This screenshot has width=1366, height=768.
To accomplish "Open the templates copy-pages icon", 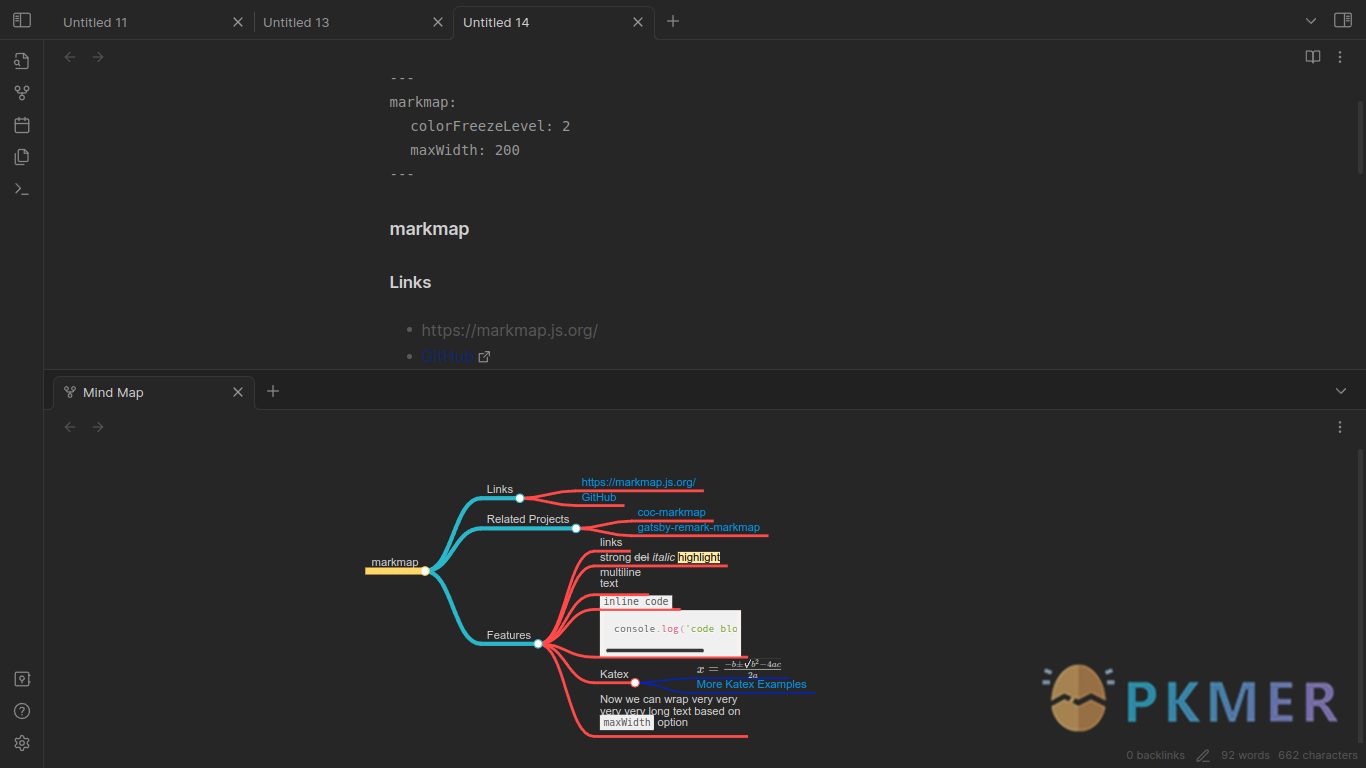I will point(21,157).
